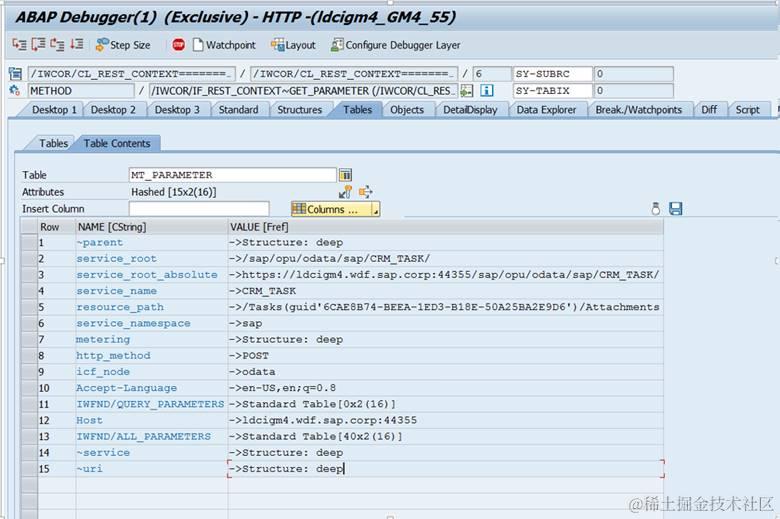Switch to Desktop 1 tab
The height and width of the screenshot is (519, 780).
(54, 110)
